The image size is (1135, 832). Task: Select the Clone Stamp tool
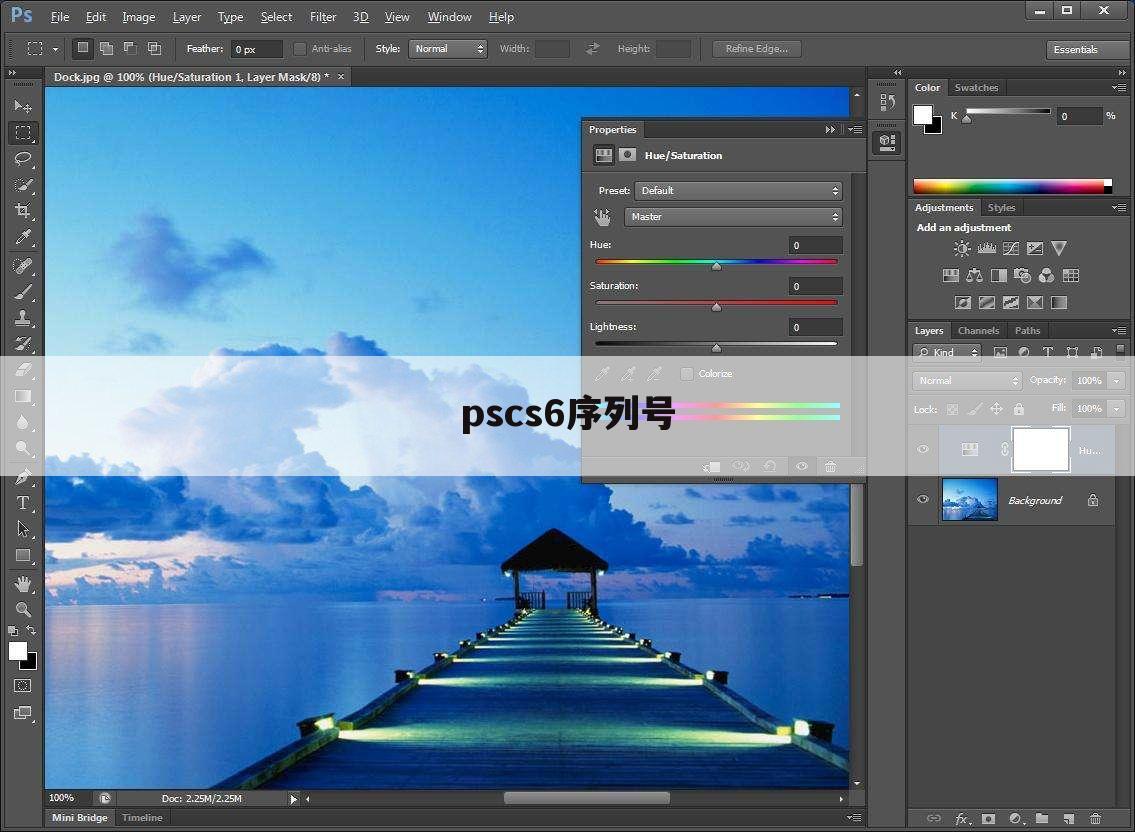coord(23,317)
